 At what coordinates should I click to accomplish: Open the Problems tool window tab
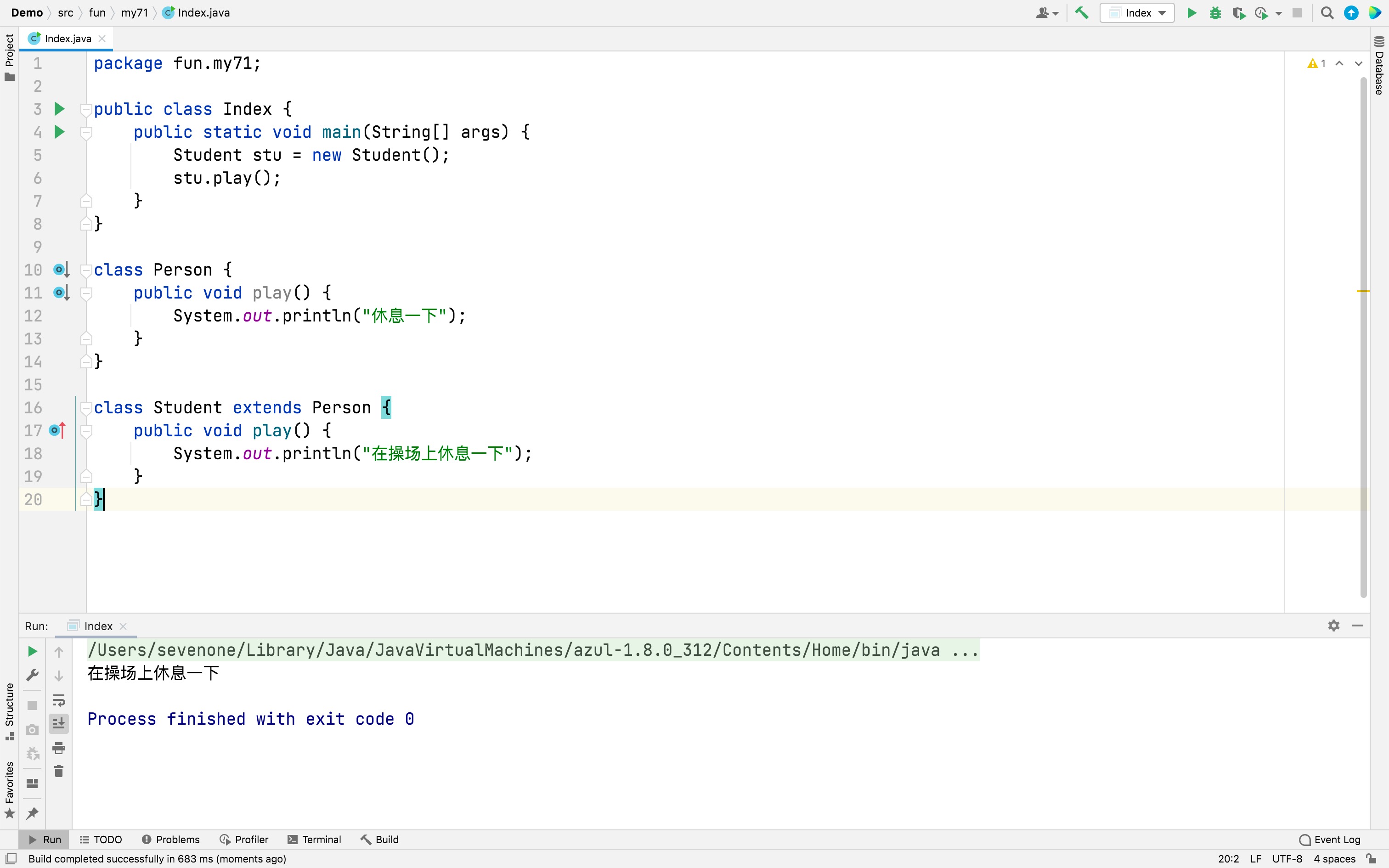[x=170, y=840]
